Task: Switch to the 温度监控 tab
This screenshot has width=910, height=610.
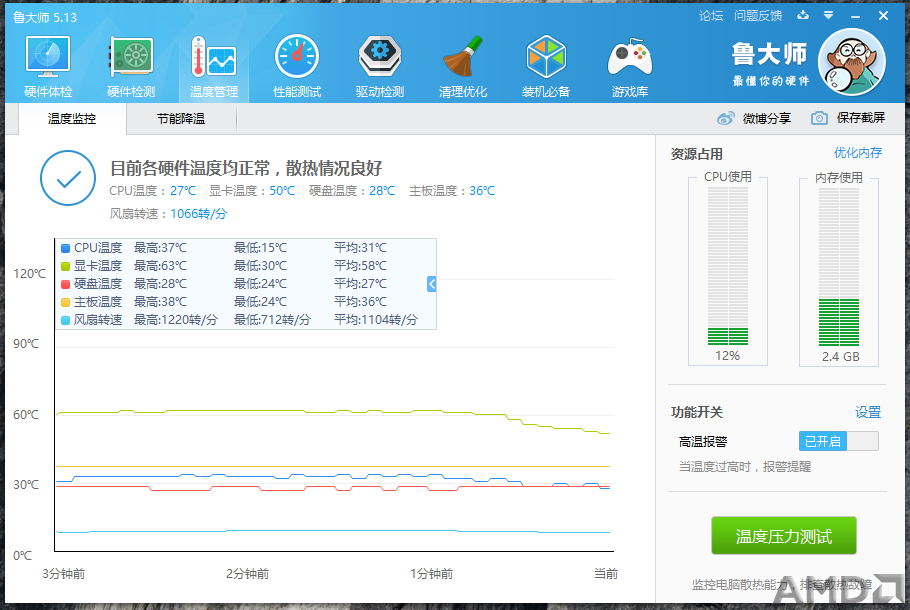Action: [72, 119]
